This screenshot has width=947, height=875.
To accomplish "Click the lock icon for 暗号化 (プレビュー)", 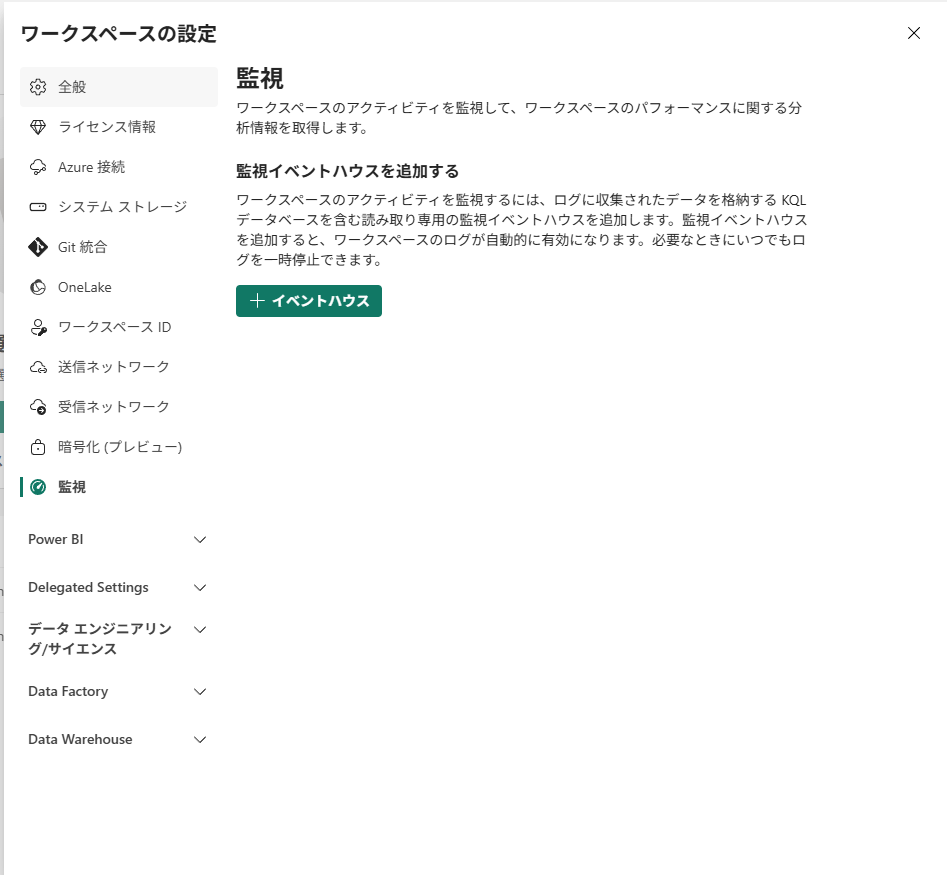I will point(38,447).
